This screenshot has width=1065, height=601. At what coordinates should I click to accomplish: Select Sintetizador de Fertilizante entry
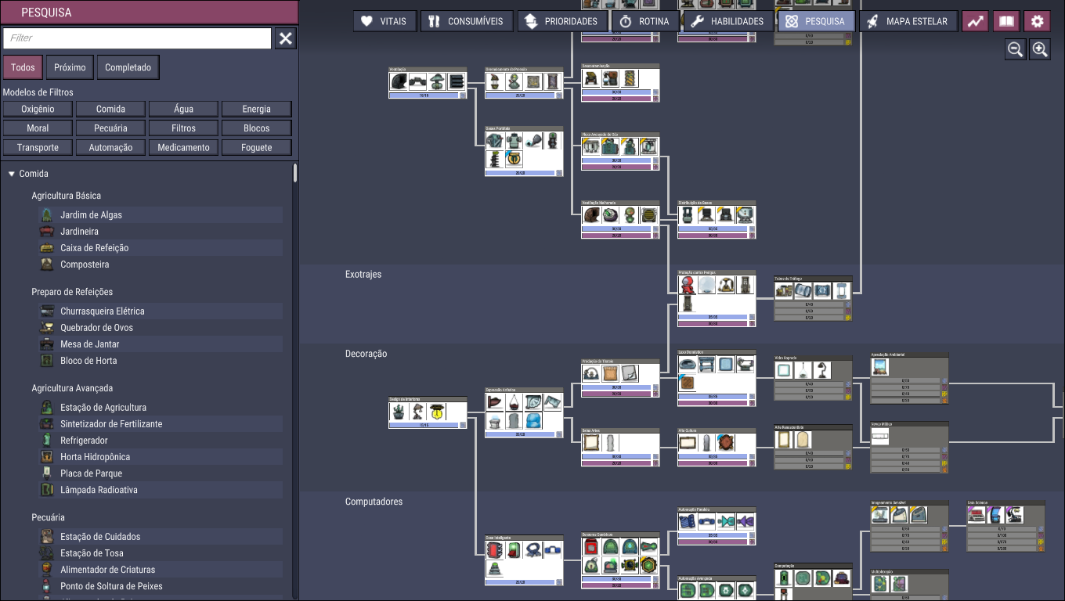click(x=160, y=424)
